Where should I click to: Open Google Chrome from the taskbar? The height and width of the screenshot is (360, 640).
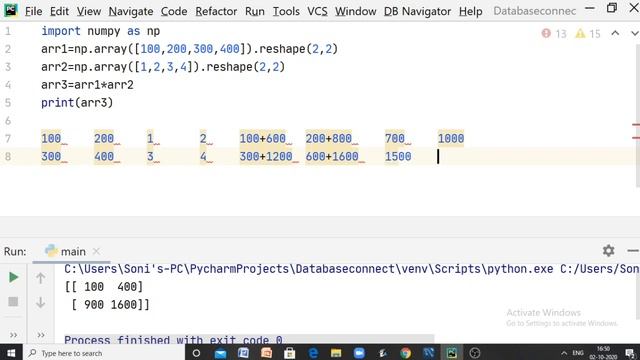click(405, 353)
